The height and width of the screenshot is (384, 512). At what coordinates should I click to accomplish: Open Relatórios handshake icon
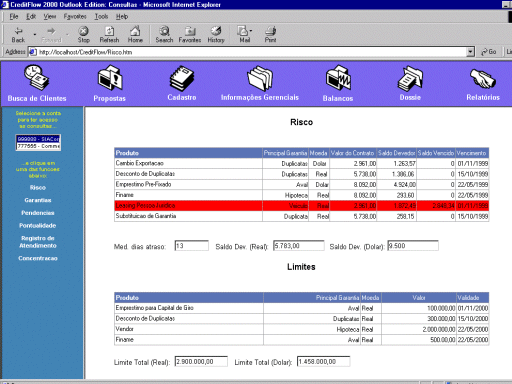coord(483,78)
